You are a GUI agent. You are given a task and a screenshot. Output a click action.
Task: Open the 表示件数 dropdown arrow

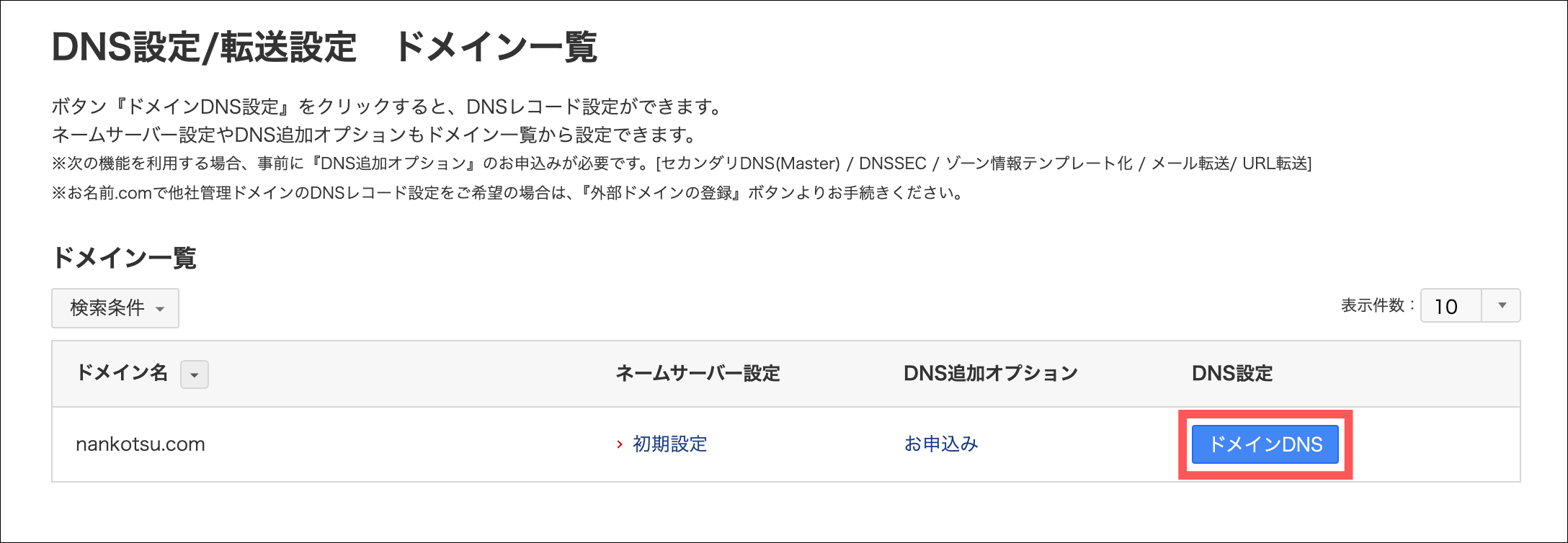coord(1502,306)
